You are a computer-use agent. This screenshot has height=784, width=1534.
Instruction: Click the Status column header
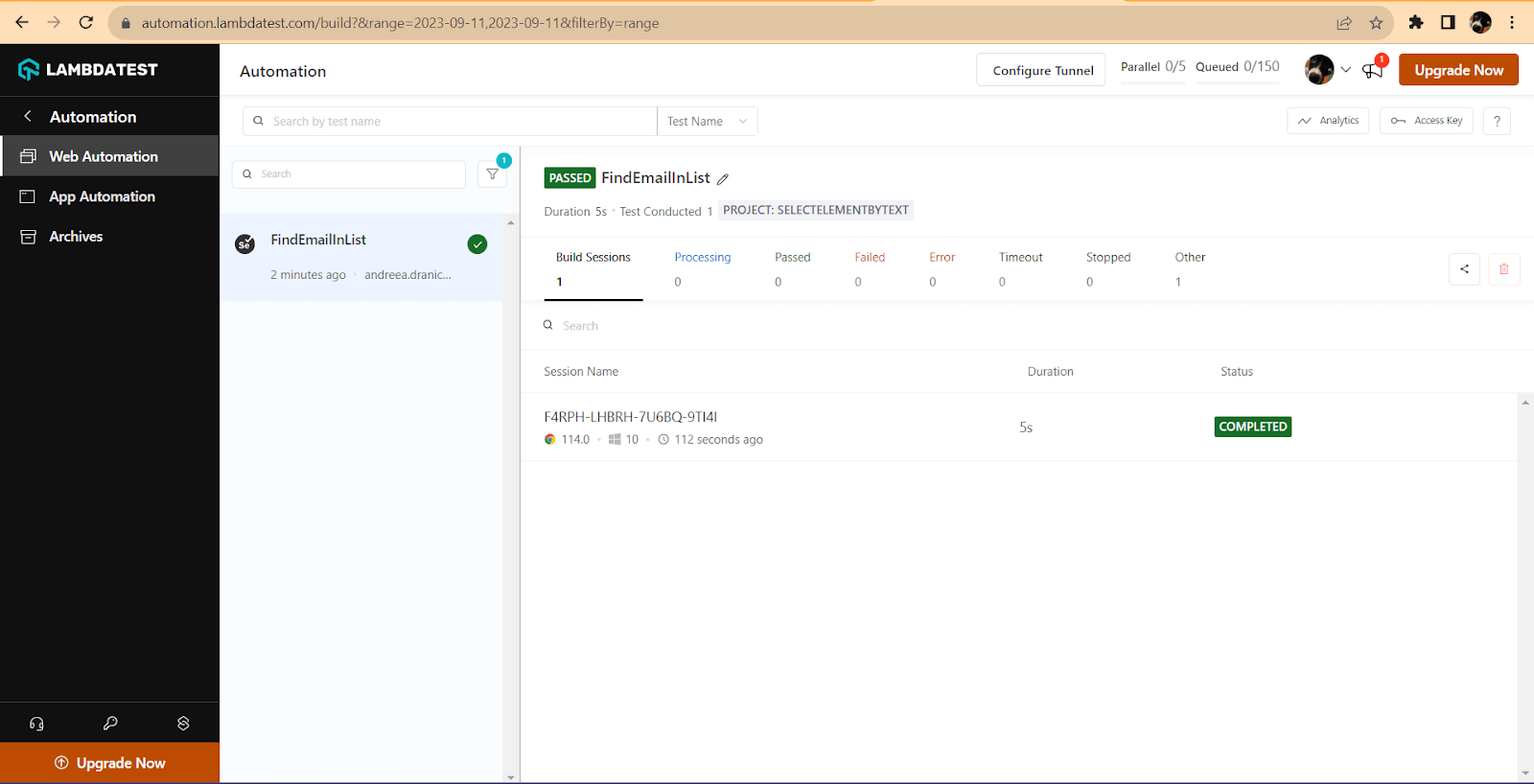1237,372
